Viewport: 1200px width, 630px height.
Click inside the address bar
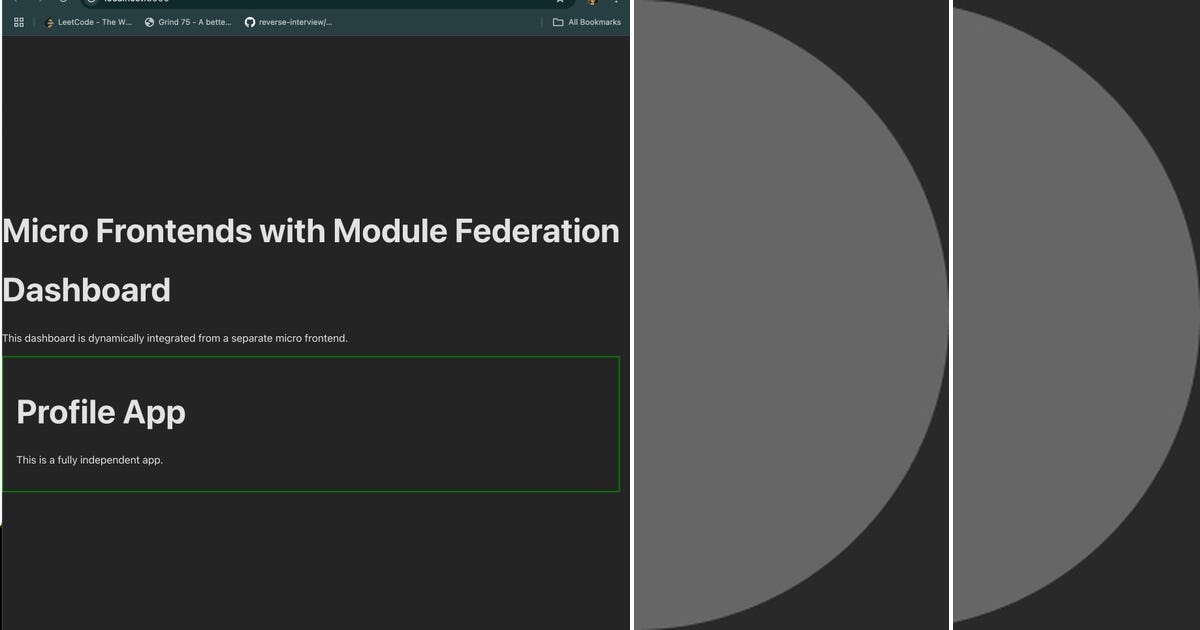(300, 2)
